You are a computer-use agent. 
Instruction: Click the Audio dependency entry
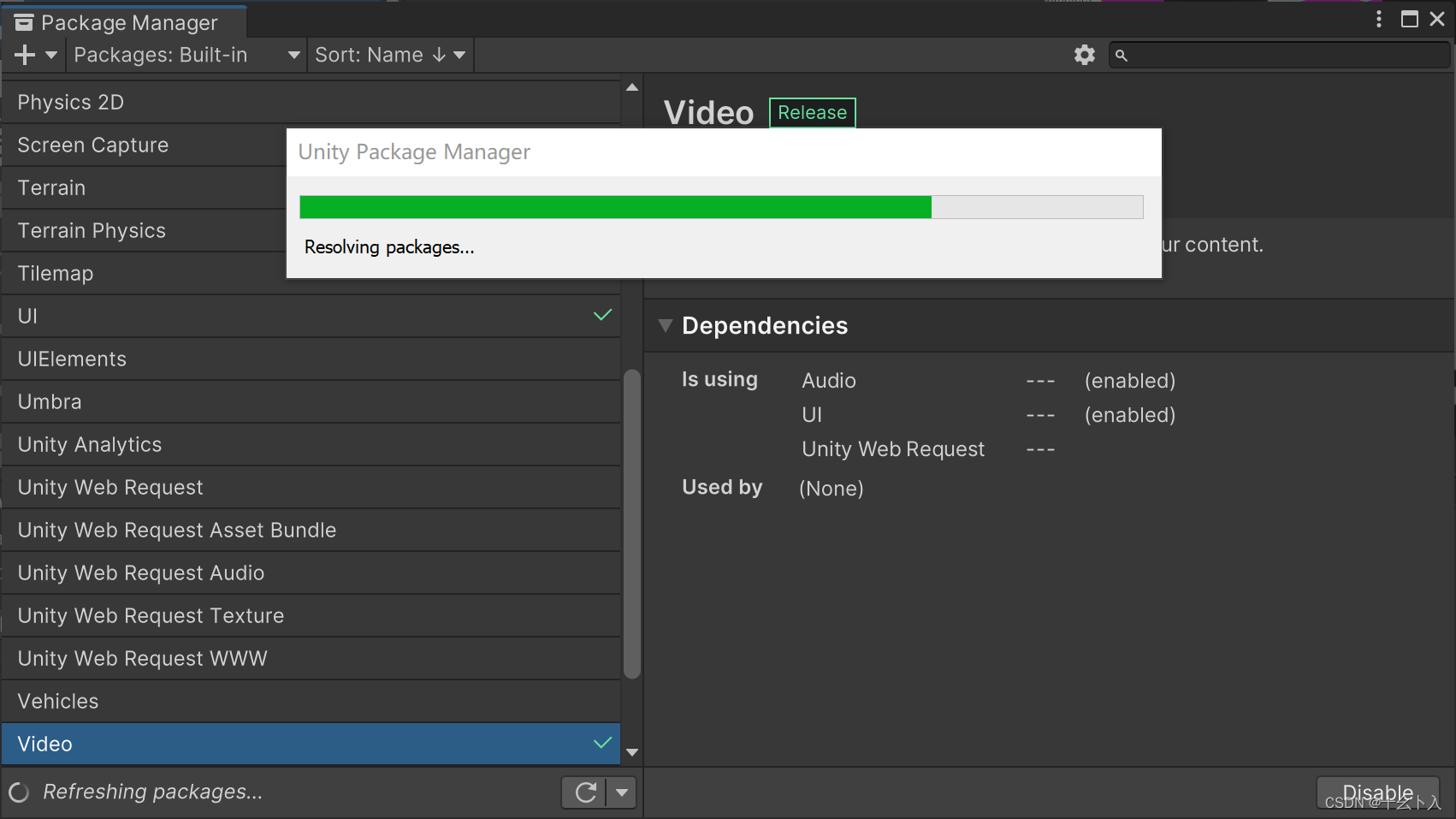click(x=829, y=381)
